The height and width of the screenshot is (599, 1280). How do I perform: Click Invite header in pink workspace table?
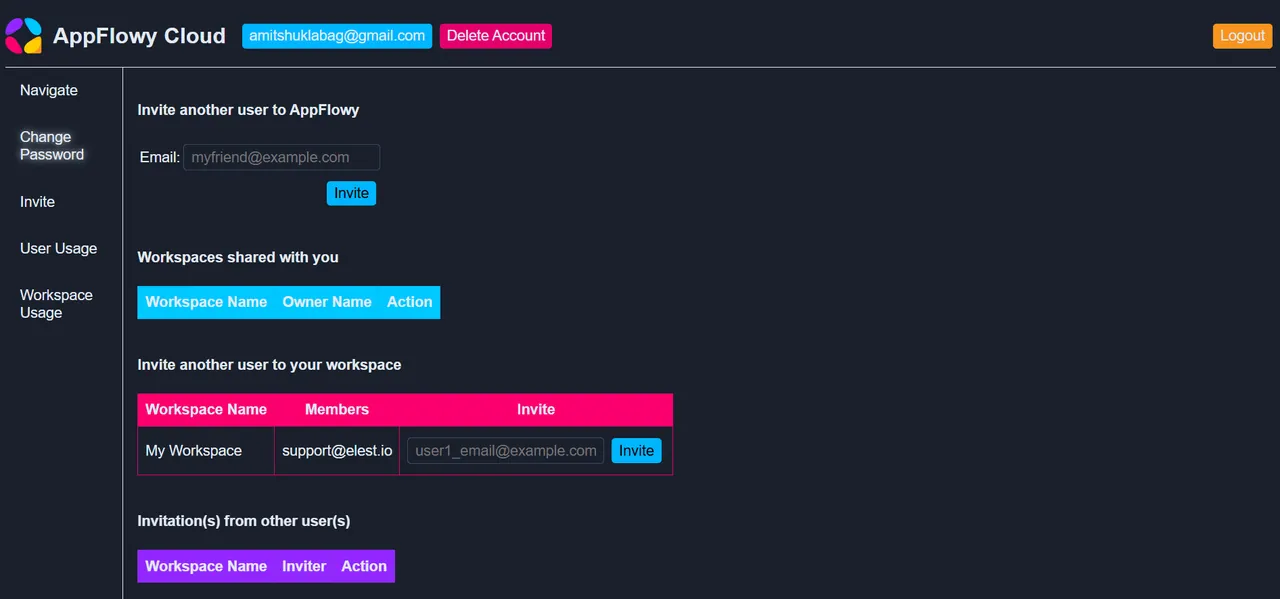click(536, 410)
